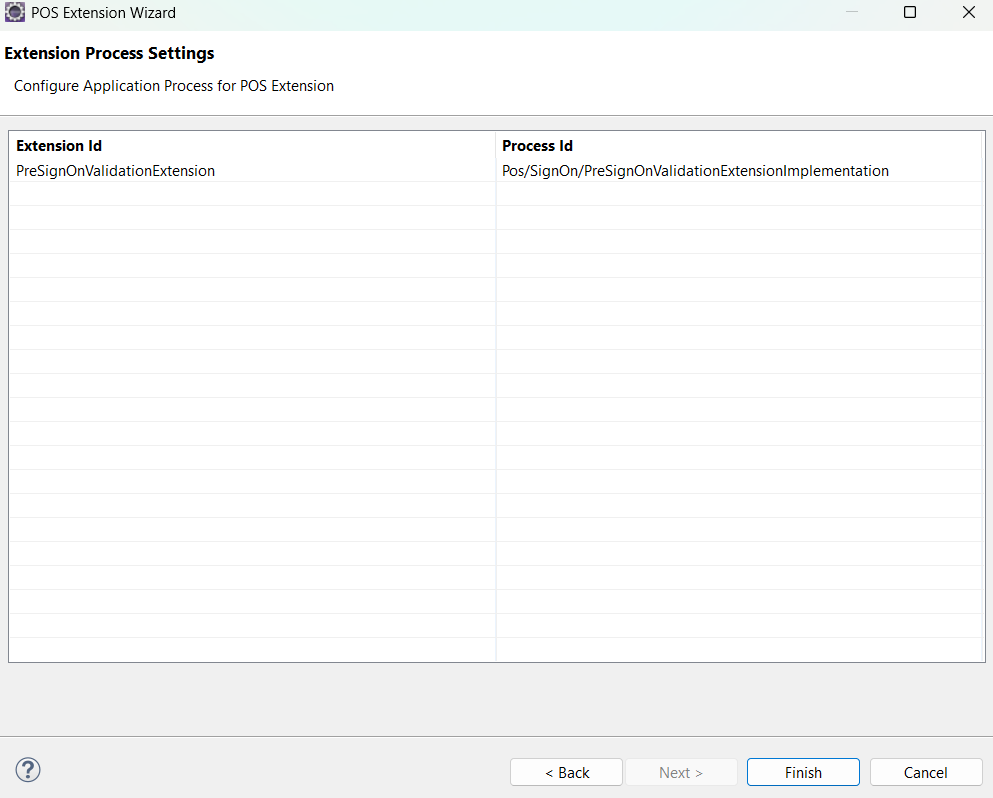Screen dimensions: 993x798
Task: Select the Pos/SignOn process implementation cell
Action: (x=695, y=170)
